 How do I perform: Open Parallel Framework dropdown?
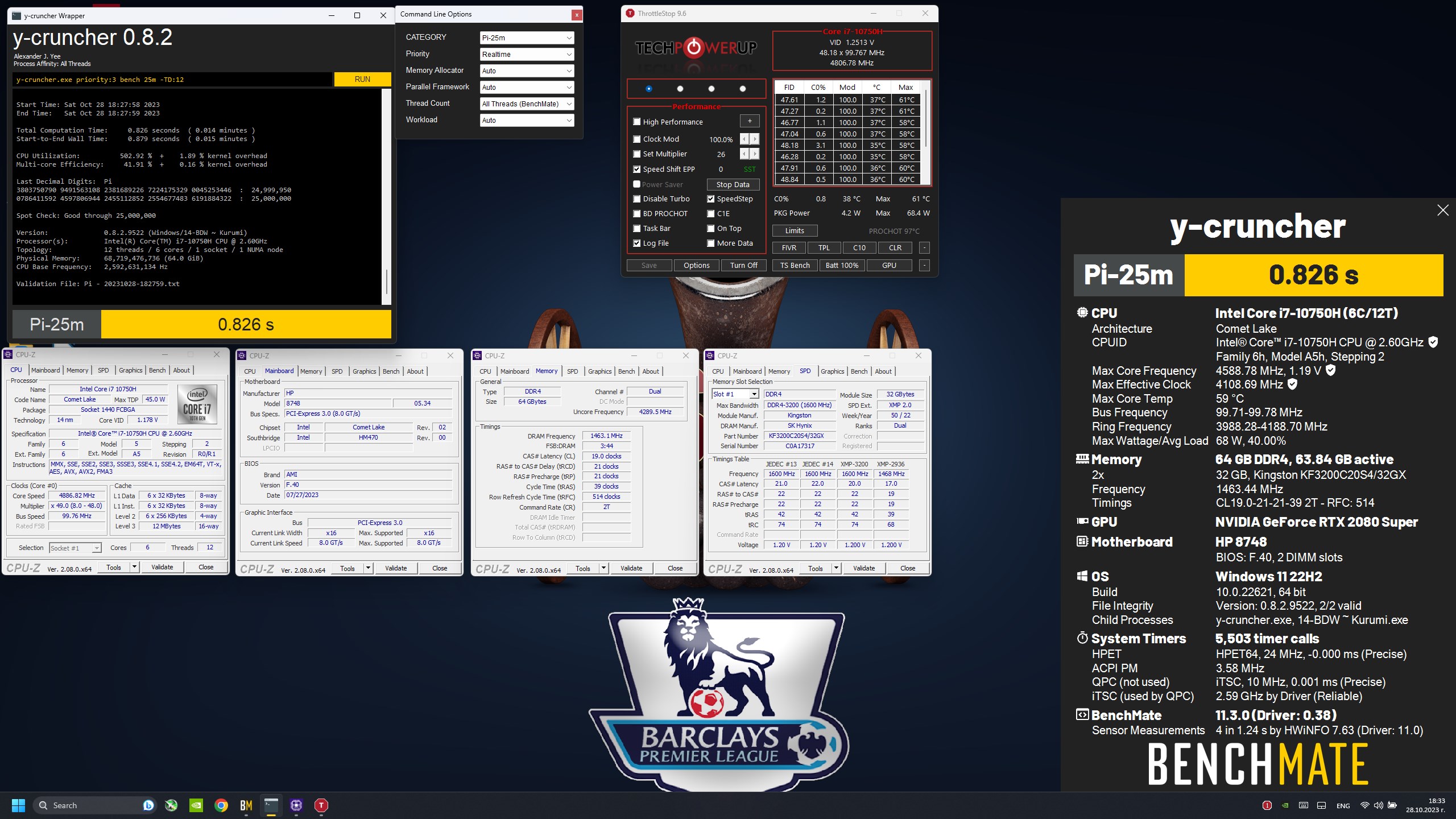coord(527,87)
